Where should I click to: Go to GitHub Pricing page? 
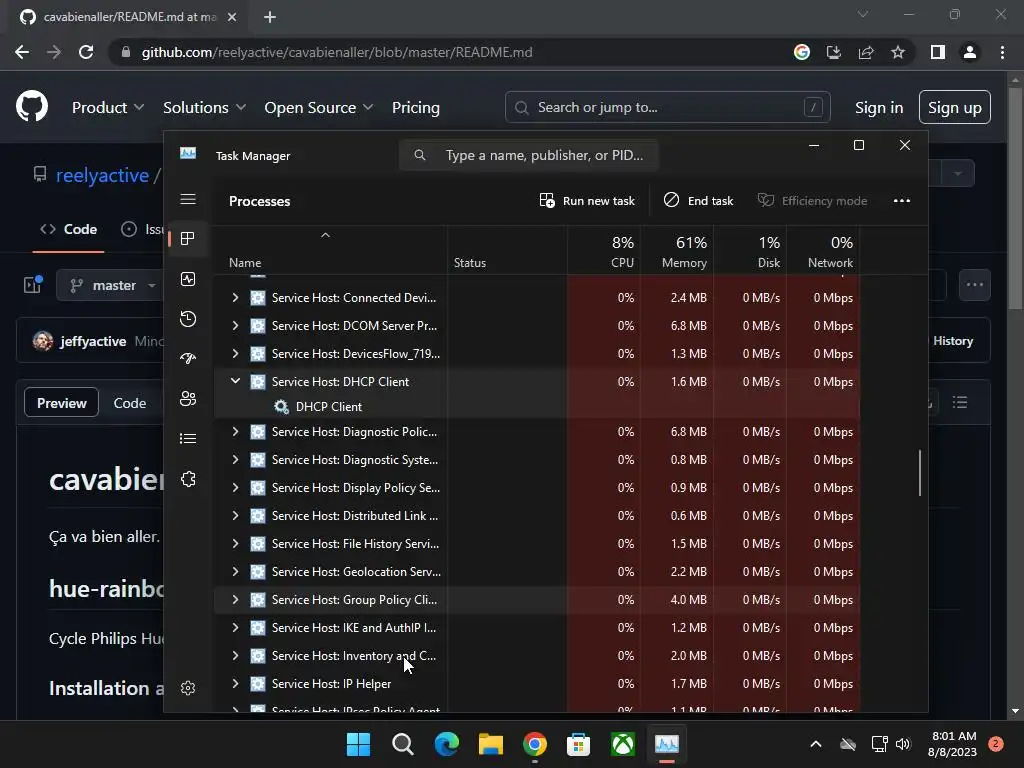(416, 108)
